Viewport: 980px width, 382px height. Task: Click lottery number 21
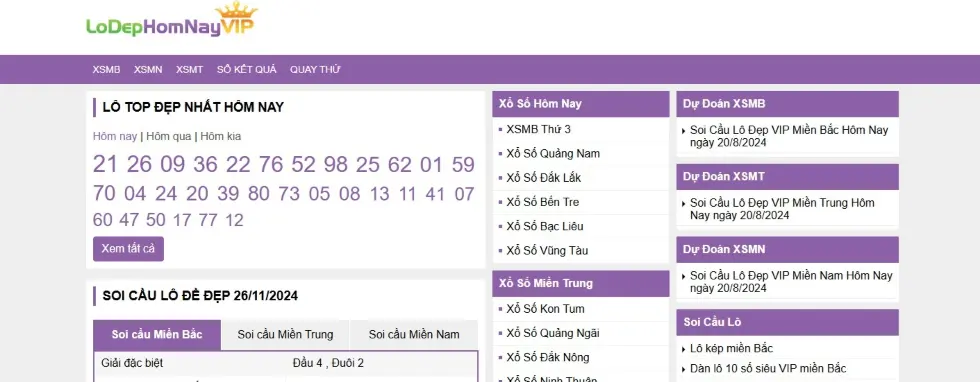105,164
